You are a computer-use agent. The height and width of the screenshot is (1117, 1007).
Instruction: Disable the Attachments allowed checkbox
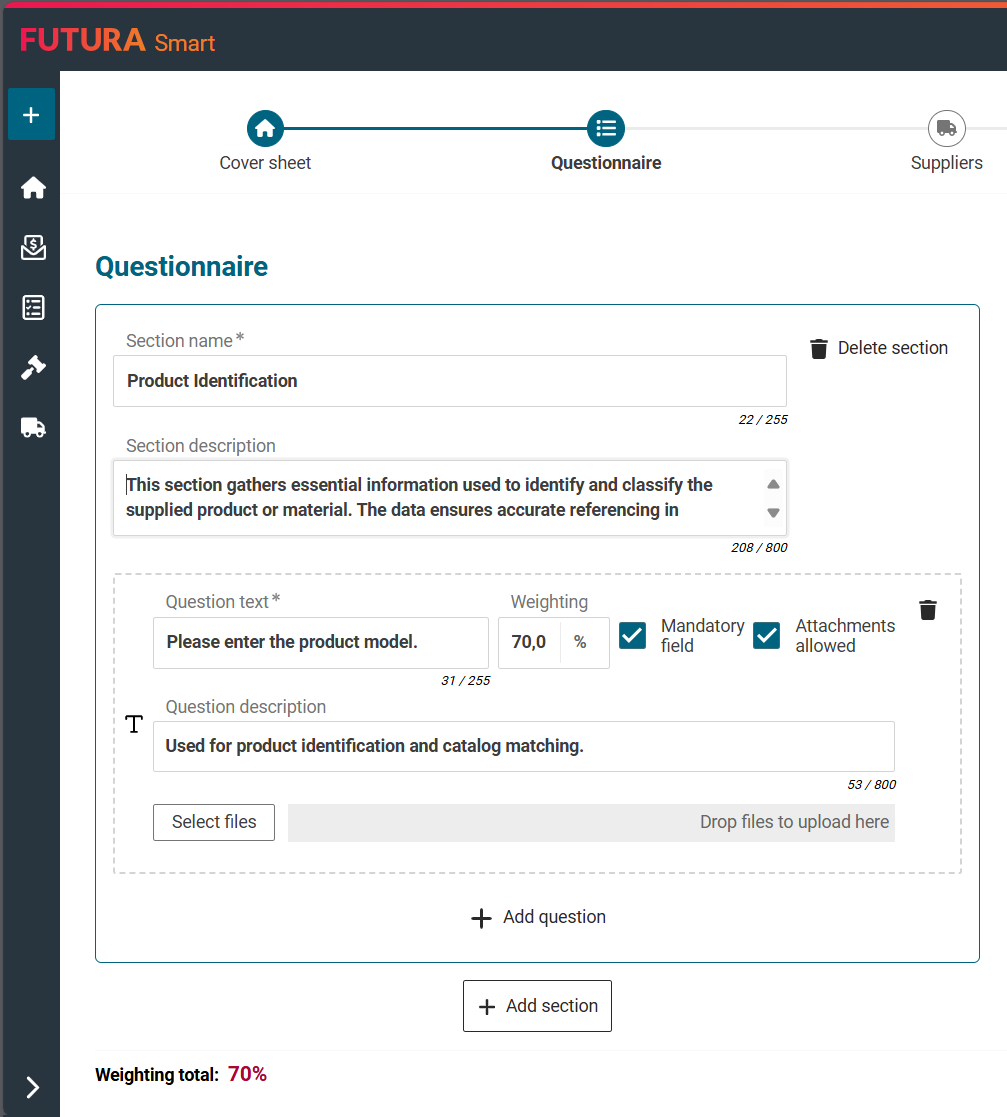766,636
